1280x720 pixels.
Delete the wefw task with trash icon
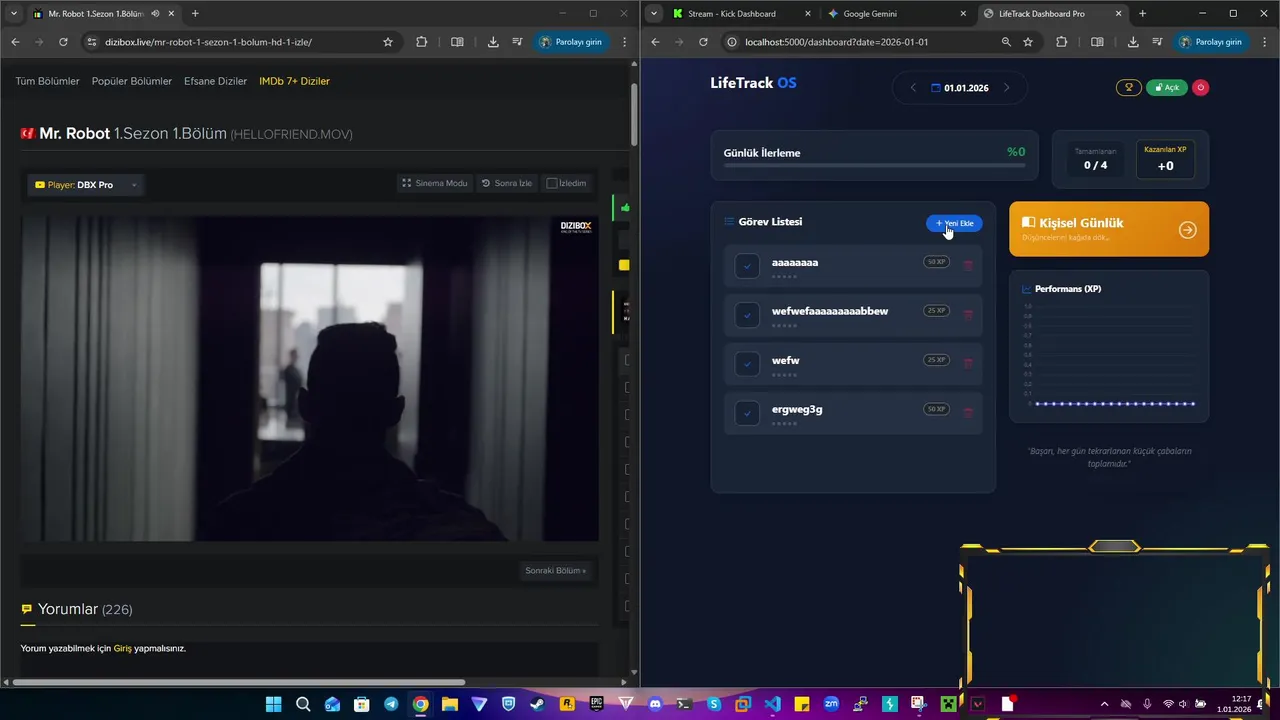967,363
